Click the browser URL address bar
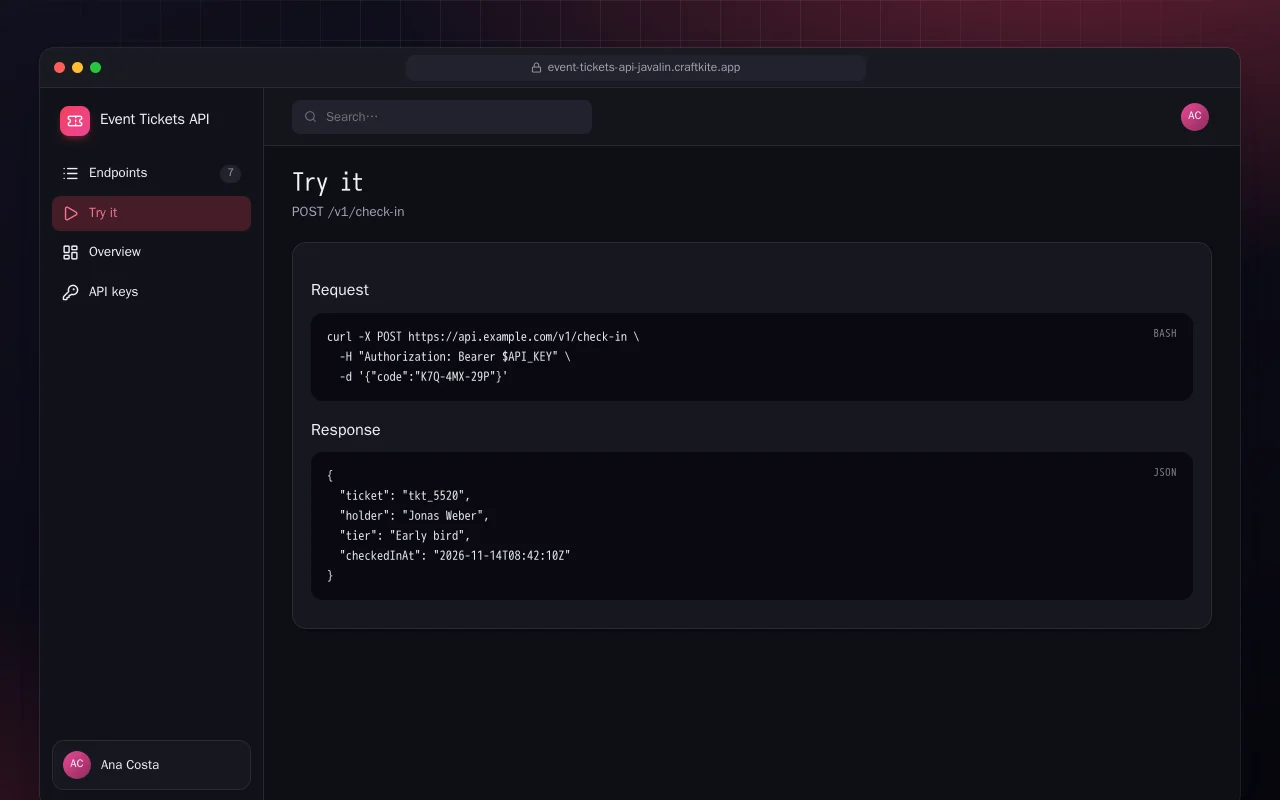Image resolution: width=1280 pixels, height=800 pixels. pyautogui.click(x=636, y=68)
